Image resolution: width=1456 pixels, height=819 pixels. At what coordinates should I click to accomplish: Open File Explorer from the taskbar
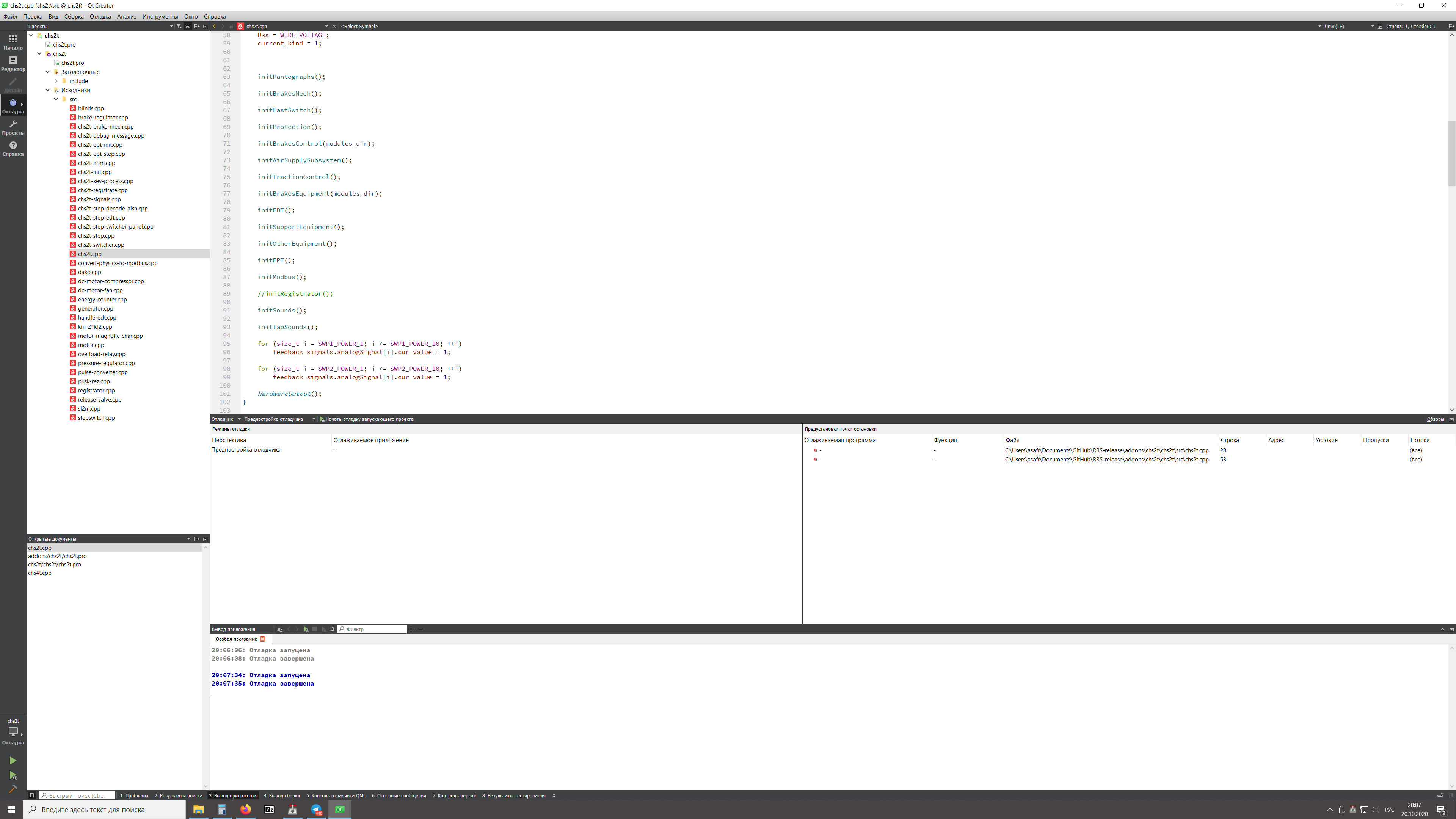pos(198,810)
